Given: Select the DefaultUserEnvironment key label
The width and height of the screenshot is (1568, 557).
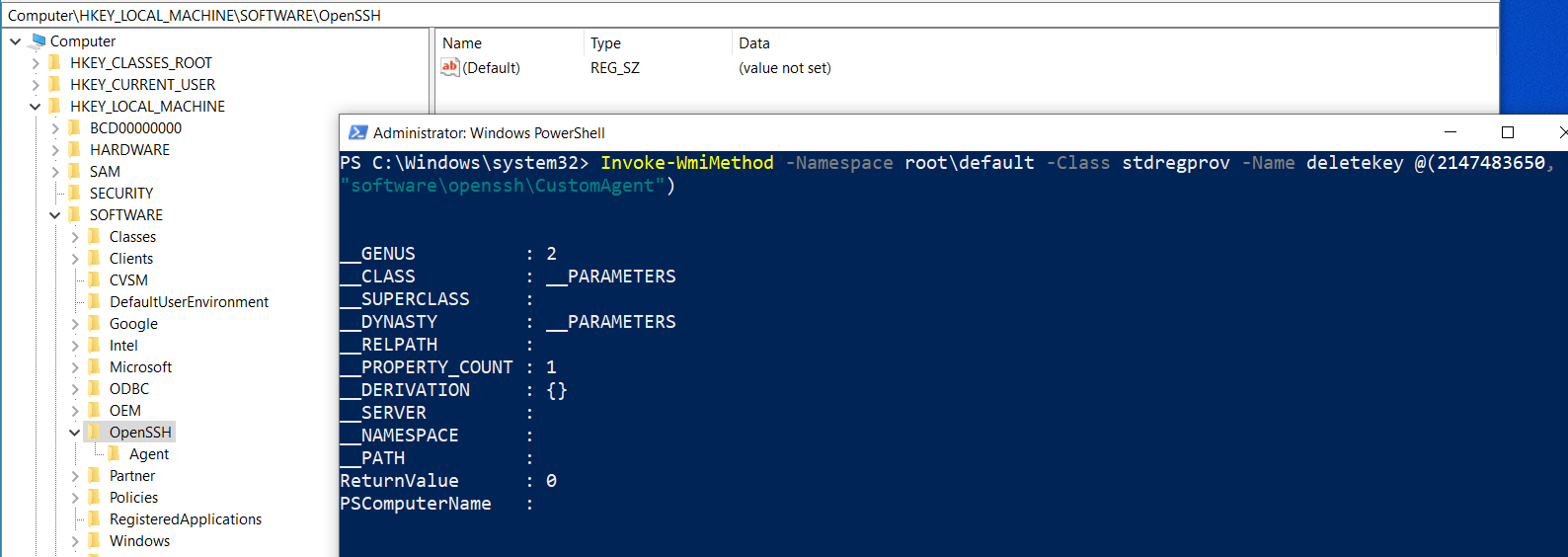Looking at the screenshot, I should click(x=189, y=301).
